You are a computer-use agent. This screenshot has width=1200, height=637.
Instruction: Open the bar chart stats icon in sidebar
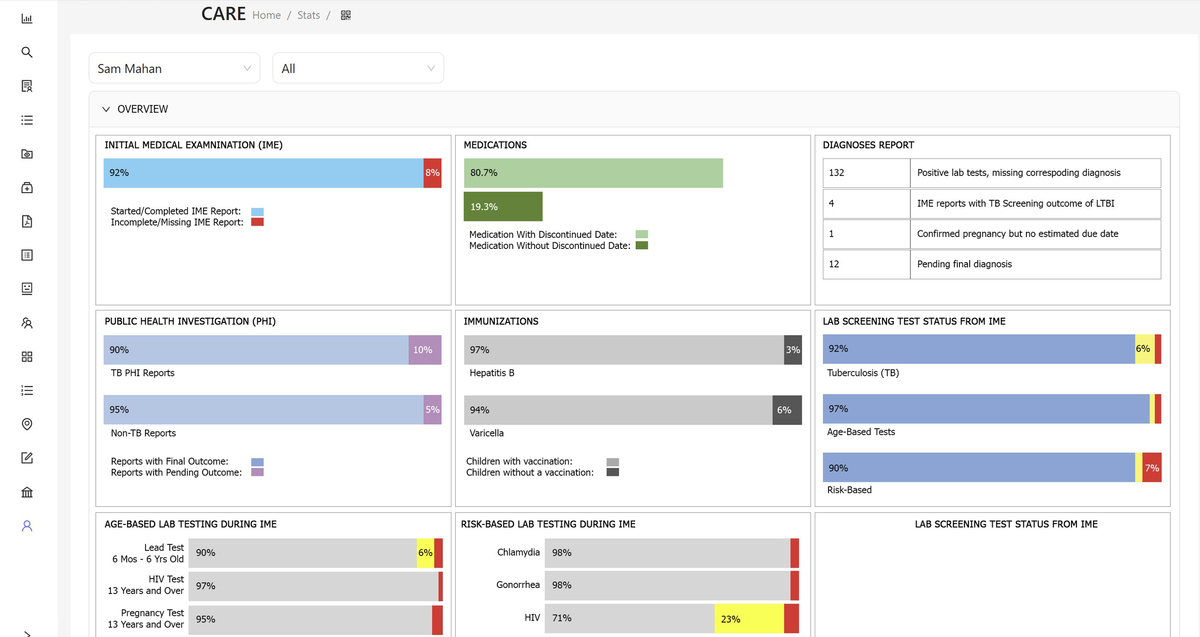pyautogui.click(x=27, y=19)
